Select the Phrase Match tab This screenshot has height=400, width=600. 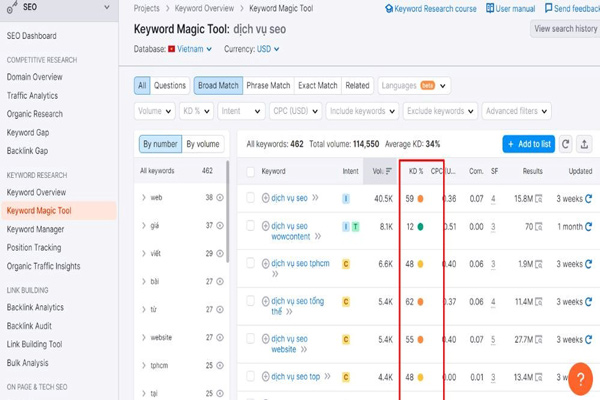[268, 85]
